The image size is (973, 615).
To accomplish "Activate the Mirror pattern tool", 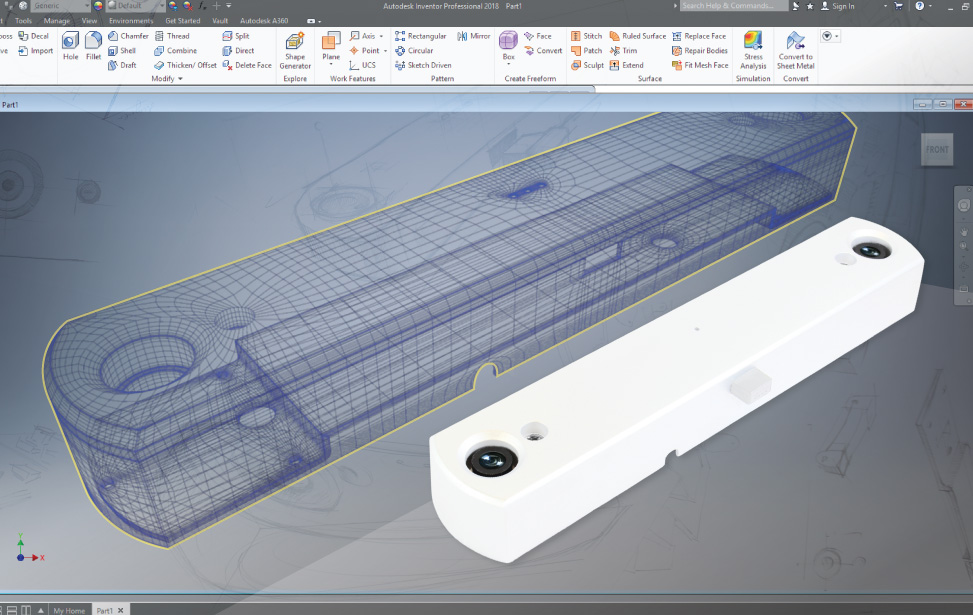I will (474, 36).
